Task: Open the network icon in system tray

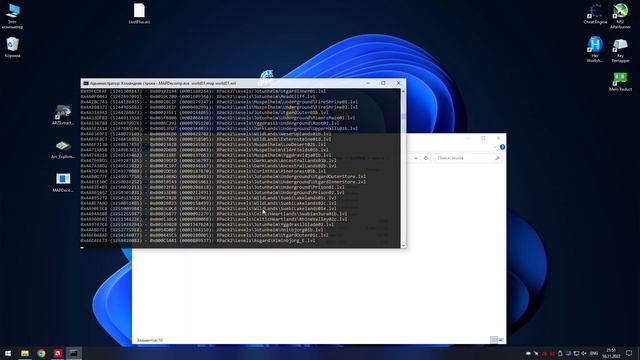Action: [576, 353]
